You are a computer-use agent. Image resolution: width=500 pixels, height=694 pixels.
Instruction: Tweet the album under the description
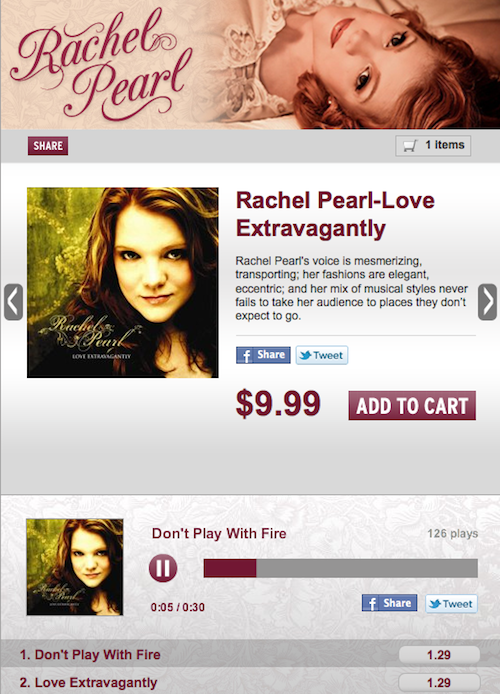(322, 355)
